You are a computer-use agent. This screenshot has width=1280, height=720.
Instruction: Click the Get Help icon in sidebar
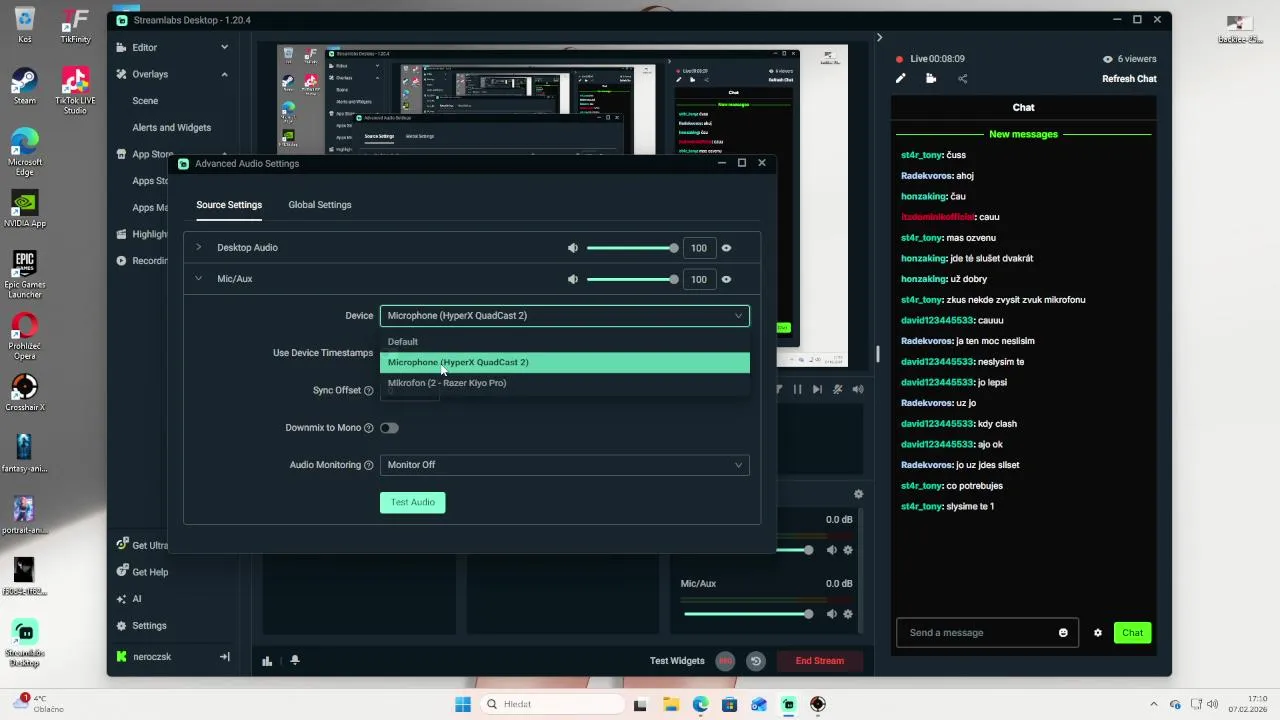(x=121, y=572)
